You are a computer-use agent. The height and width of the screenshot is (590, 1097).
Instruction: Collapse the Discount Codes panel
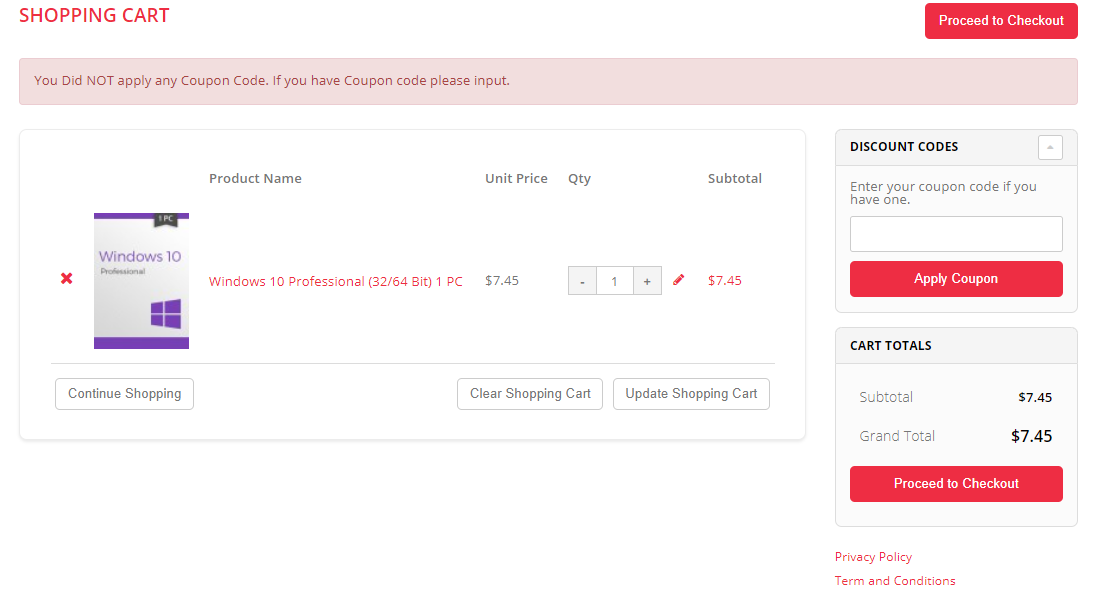1050,147
